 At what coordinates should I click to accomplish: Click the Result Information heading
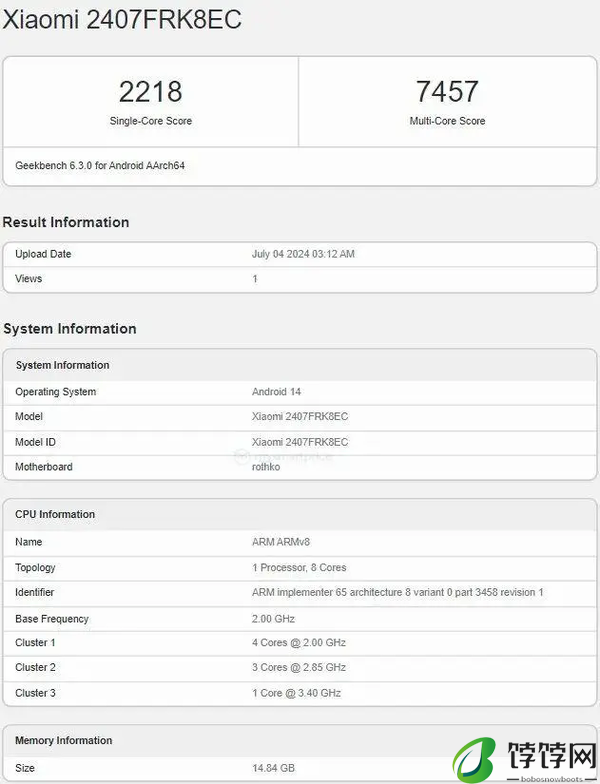66,222
